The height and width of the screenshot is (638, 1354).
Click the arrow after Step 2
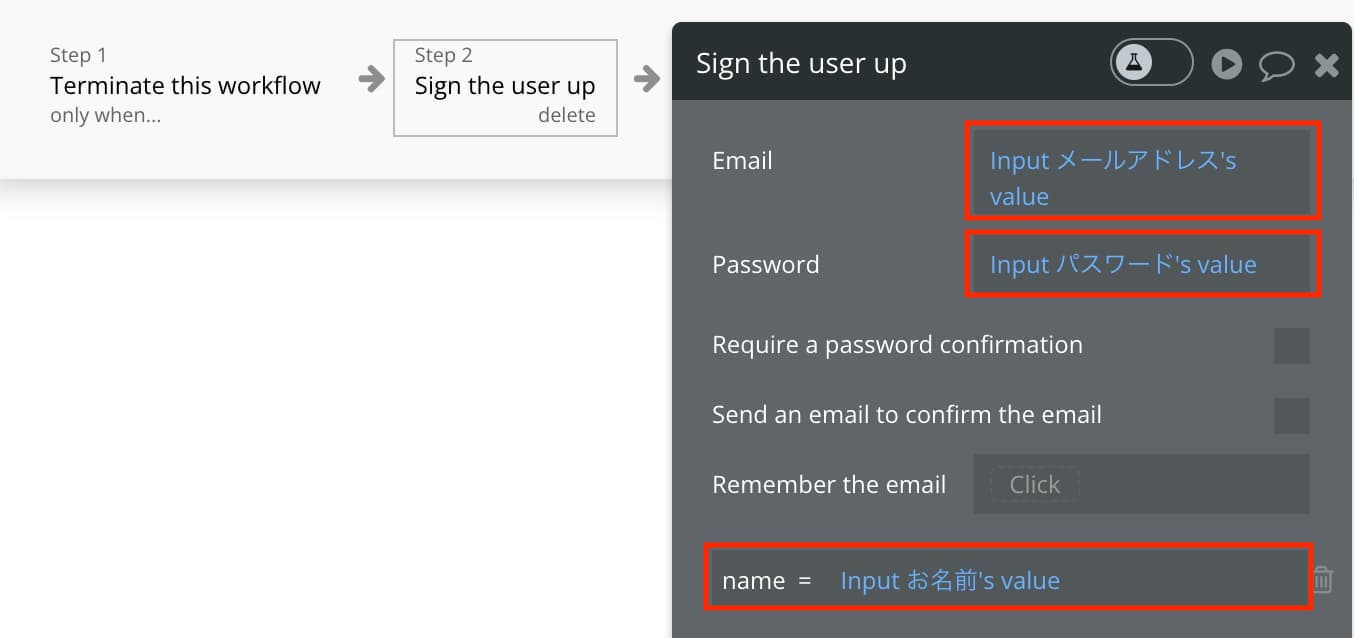(x=647, y=78)
